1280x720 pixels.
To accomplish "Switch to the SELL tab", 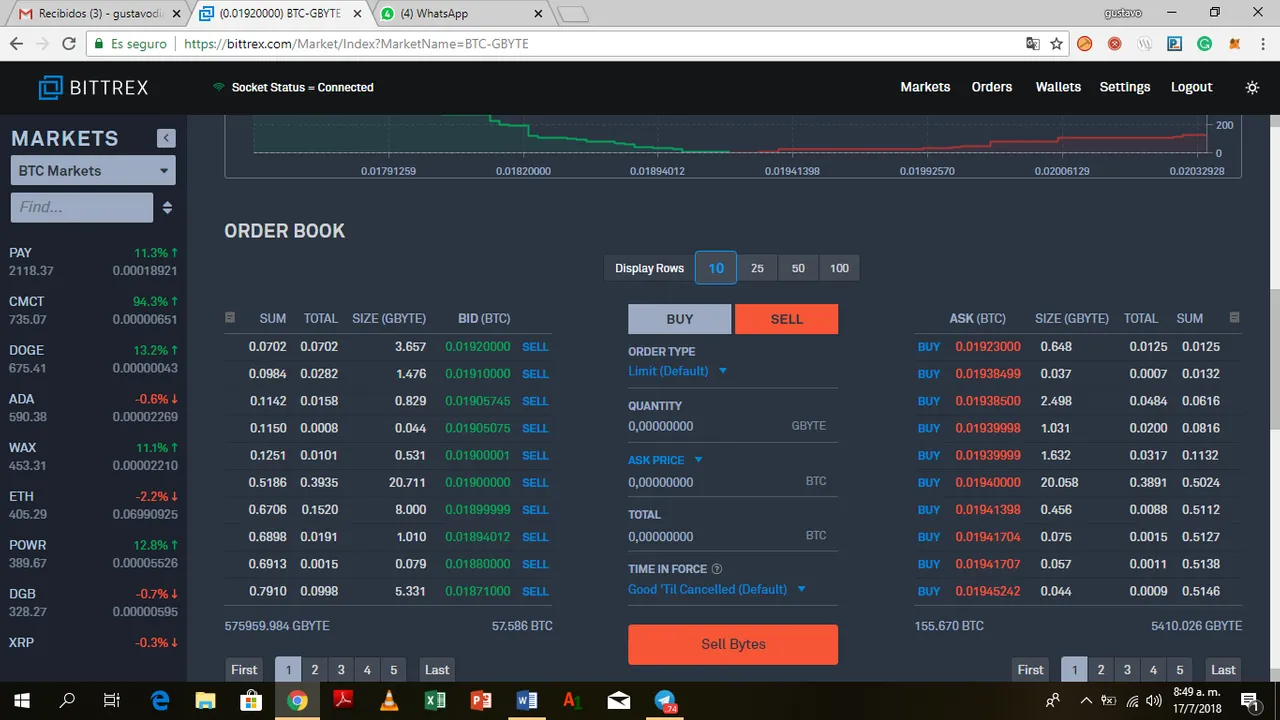I will pos(786,319).
